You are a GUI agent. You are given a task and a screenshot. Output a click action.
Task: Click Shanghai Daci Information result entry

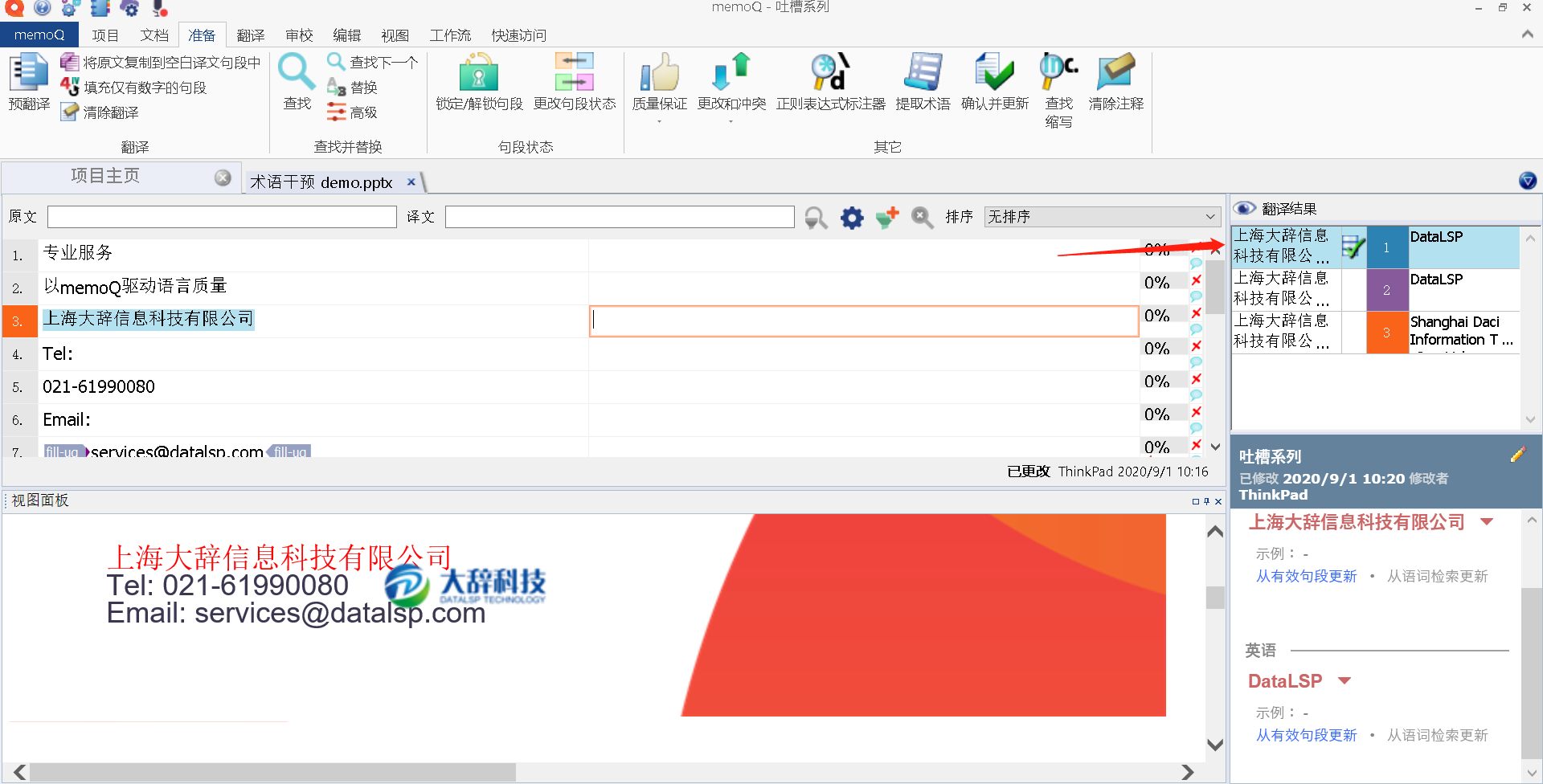1463,331
